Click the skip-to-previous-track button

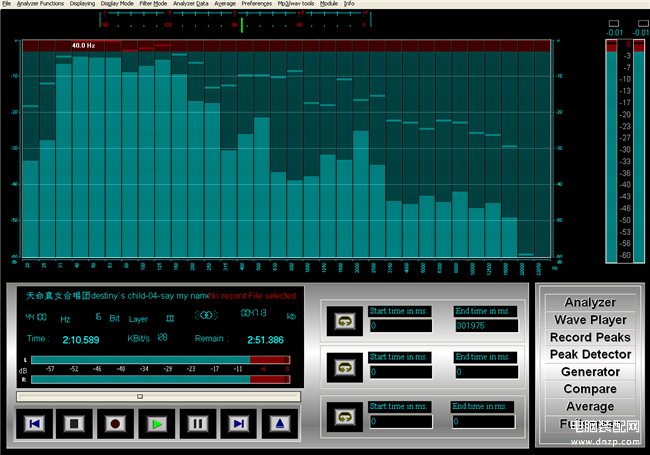point(34,424)
